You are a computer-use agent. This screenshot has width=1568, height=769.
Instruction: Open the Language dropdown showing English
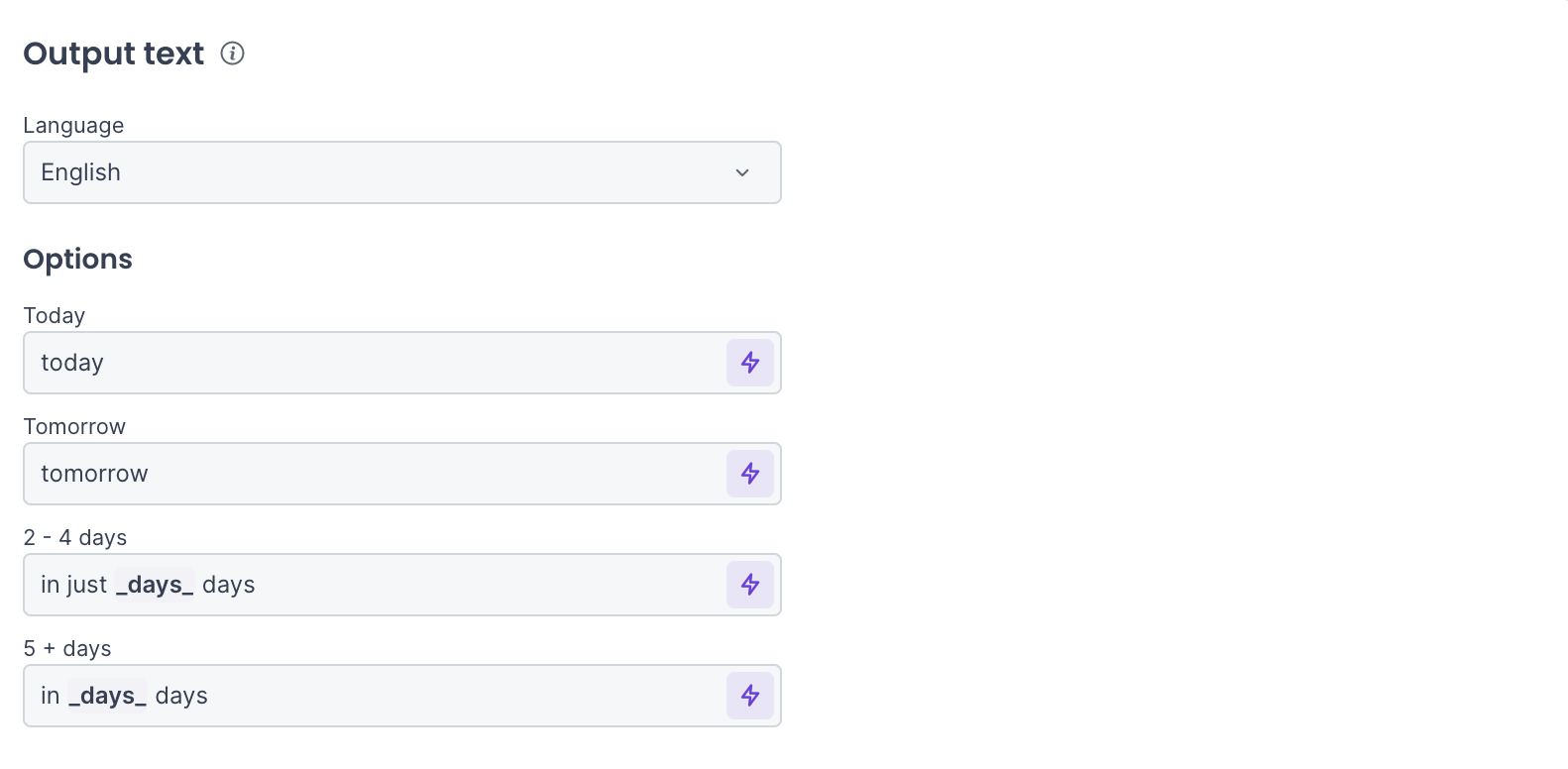click(401, 172)
